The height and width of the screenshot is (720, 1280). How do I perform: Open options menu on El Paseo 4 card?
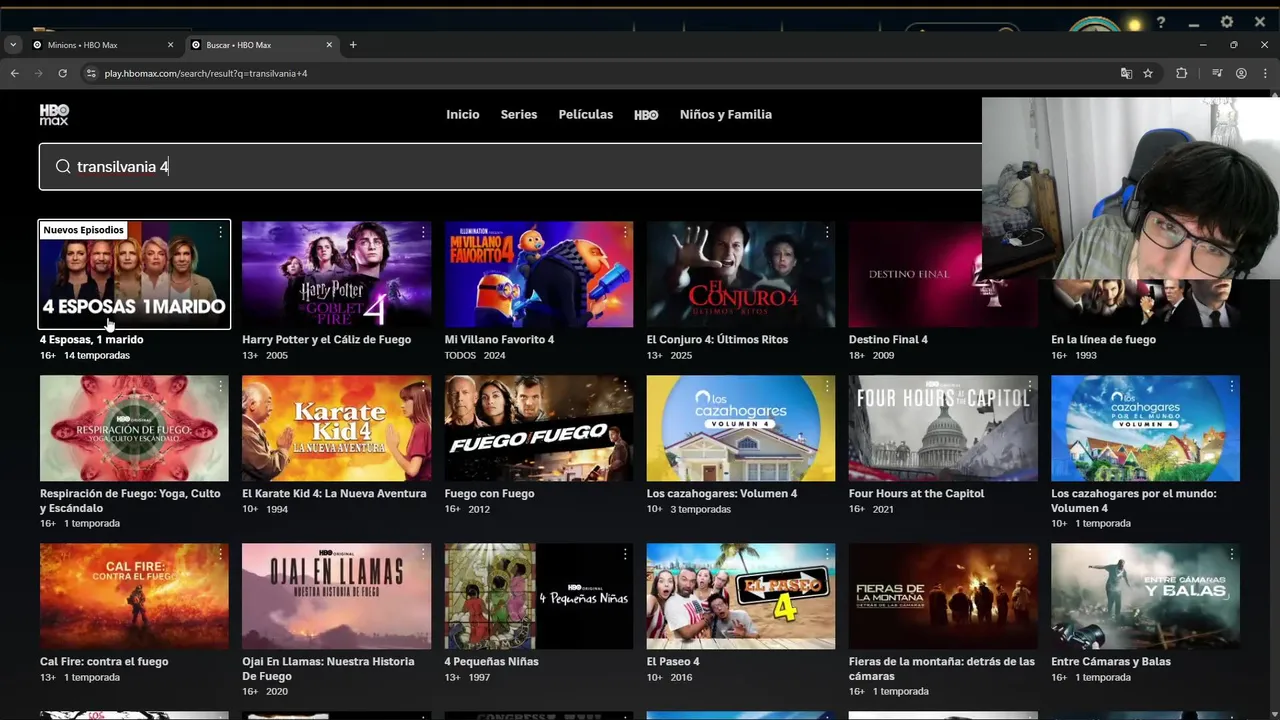pos(828,554)
